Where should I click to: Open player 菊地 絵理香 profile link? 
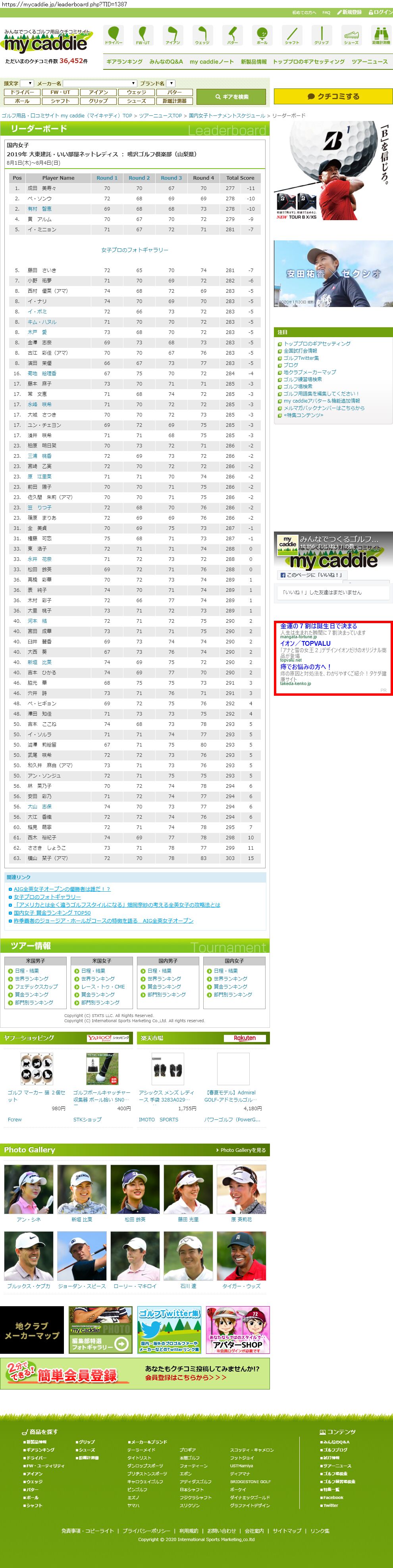[42, 374]
